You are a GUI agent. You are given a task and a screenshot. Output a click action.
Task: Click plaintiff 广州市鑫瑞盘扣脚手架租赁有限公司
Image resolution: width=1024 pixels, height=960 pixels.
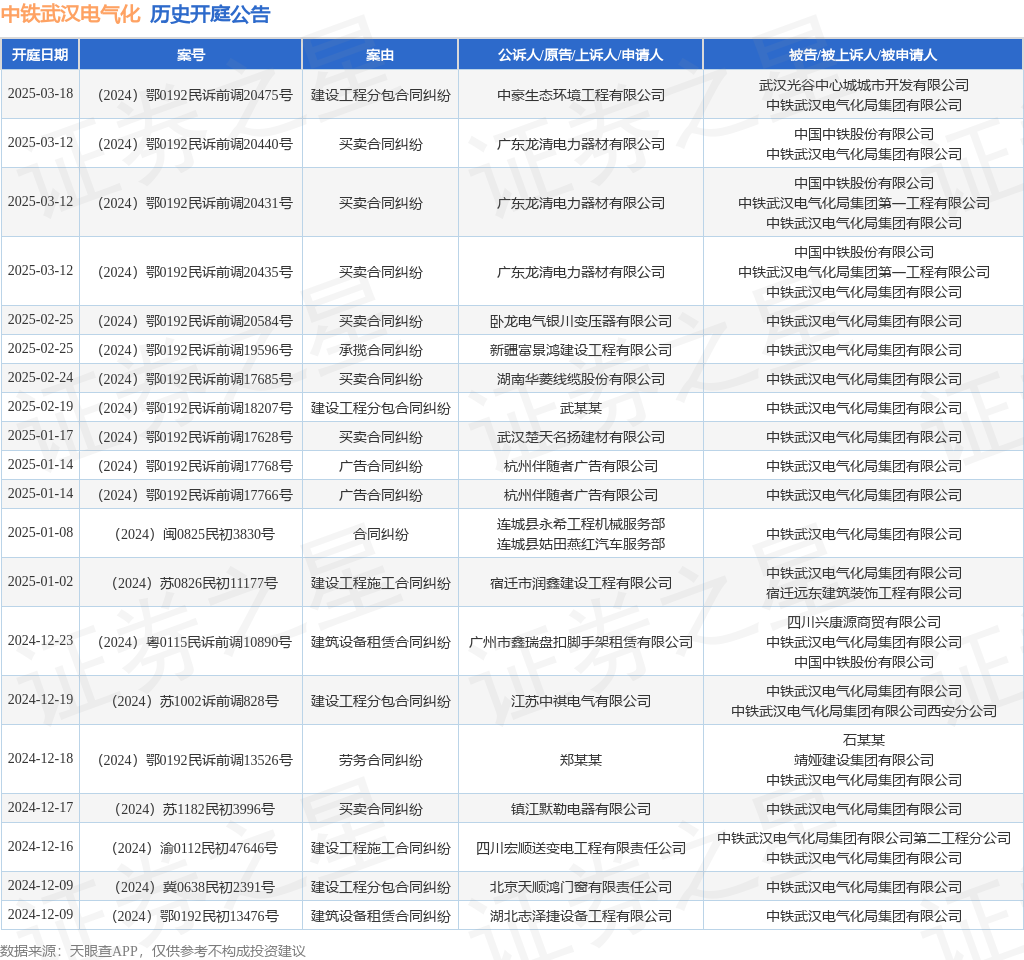[581, 642]
